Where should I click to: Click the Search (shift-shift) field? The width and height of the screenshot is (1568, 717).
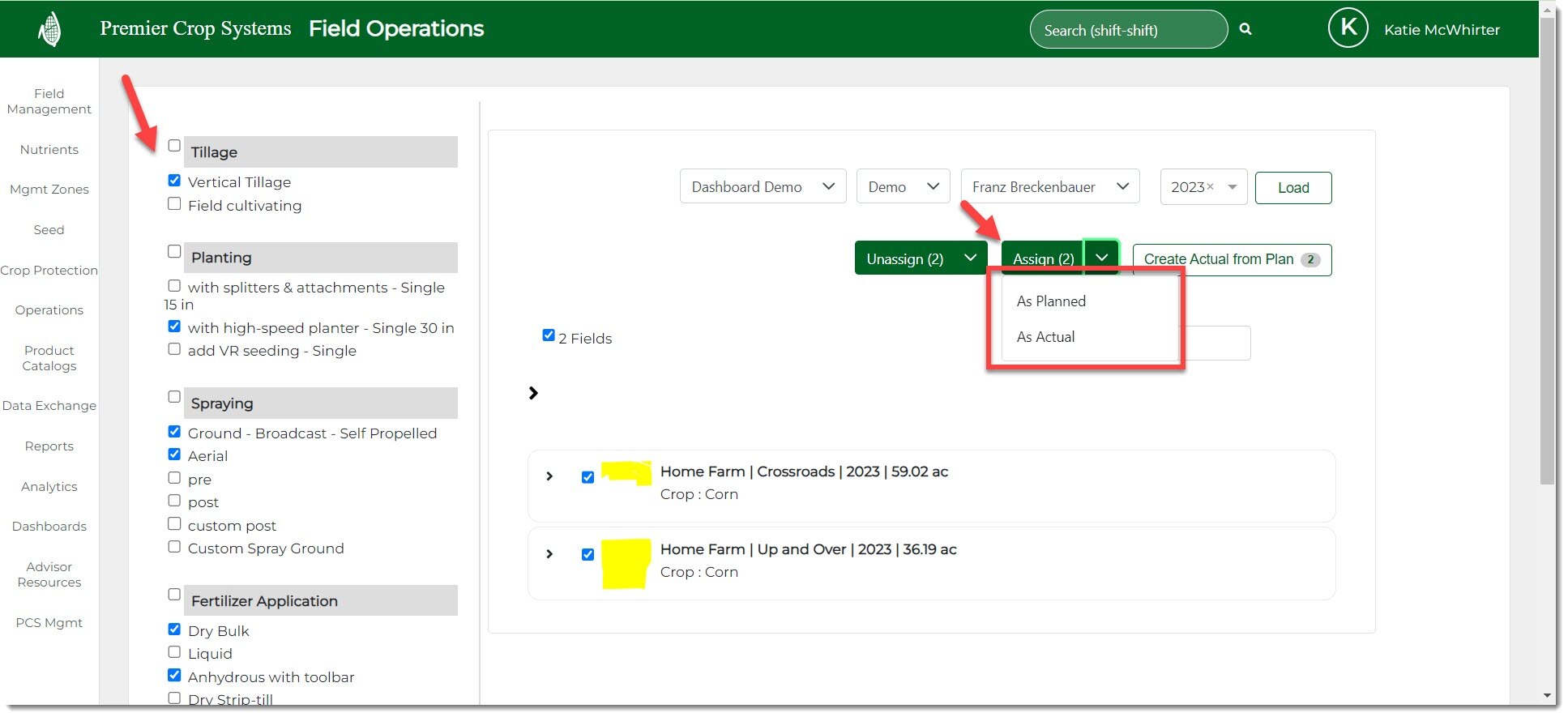tap(1126, 30)
